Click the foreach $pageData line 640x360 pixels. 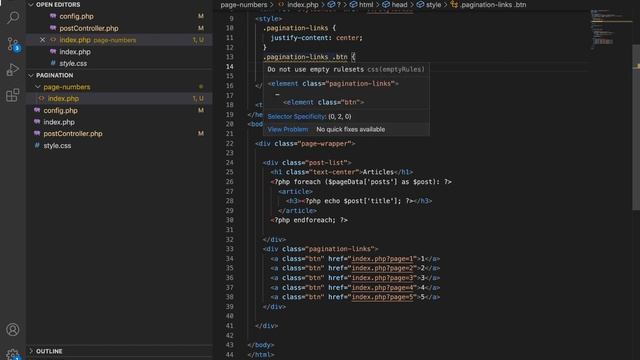point(361,182)
